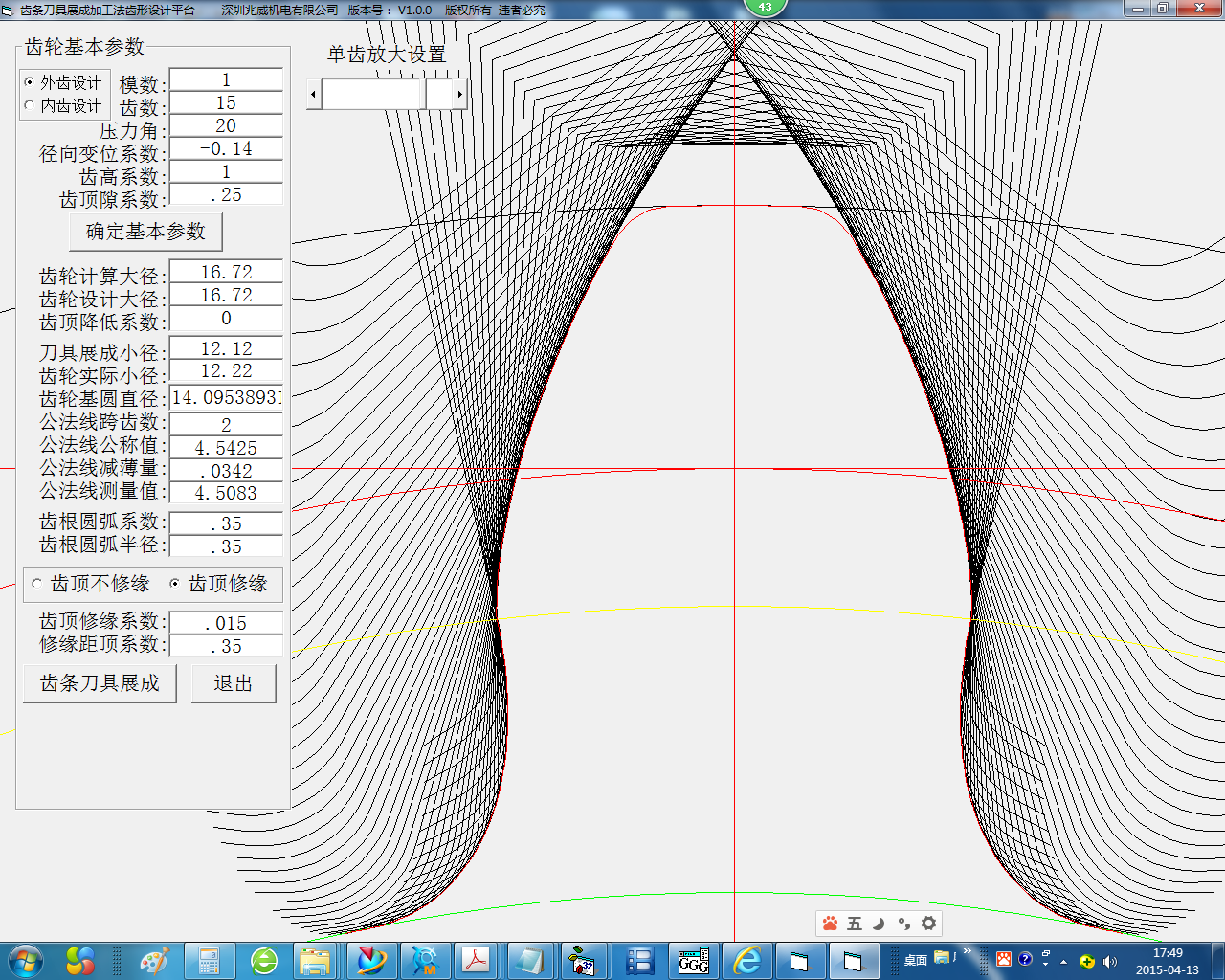Click the 修缘距顶系数 field

coord(226,646)
